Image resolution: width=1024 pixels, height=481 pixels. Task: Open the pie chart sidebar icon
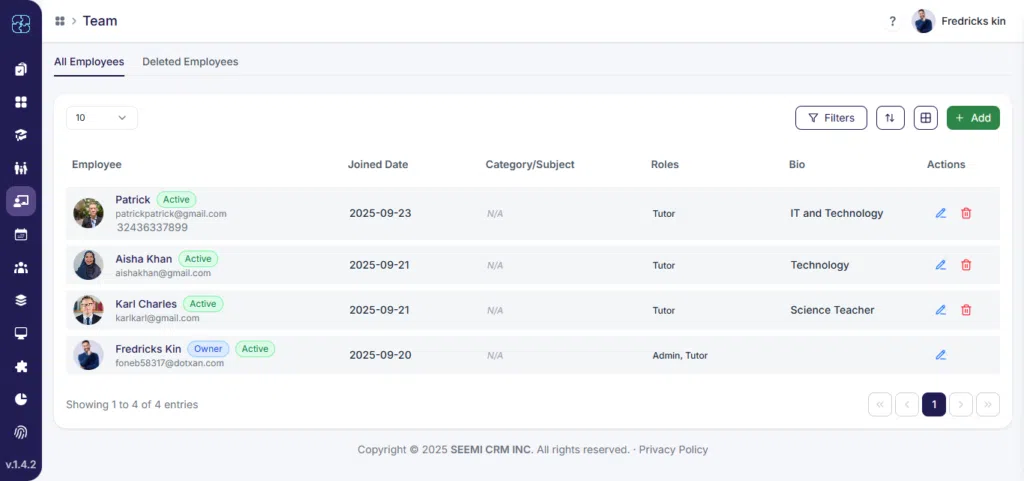pyautogui.click(x=21, y=399)
